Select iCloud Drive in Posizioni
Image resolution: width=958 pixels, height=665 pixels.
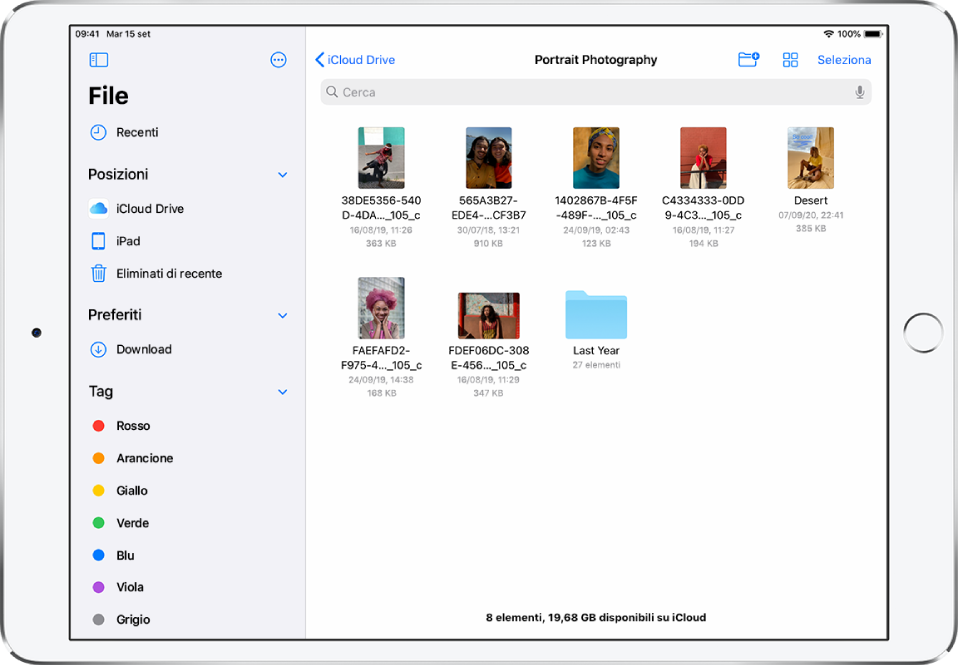click(x=149, y=209)
